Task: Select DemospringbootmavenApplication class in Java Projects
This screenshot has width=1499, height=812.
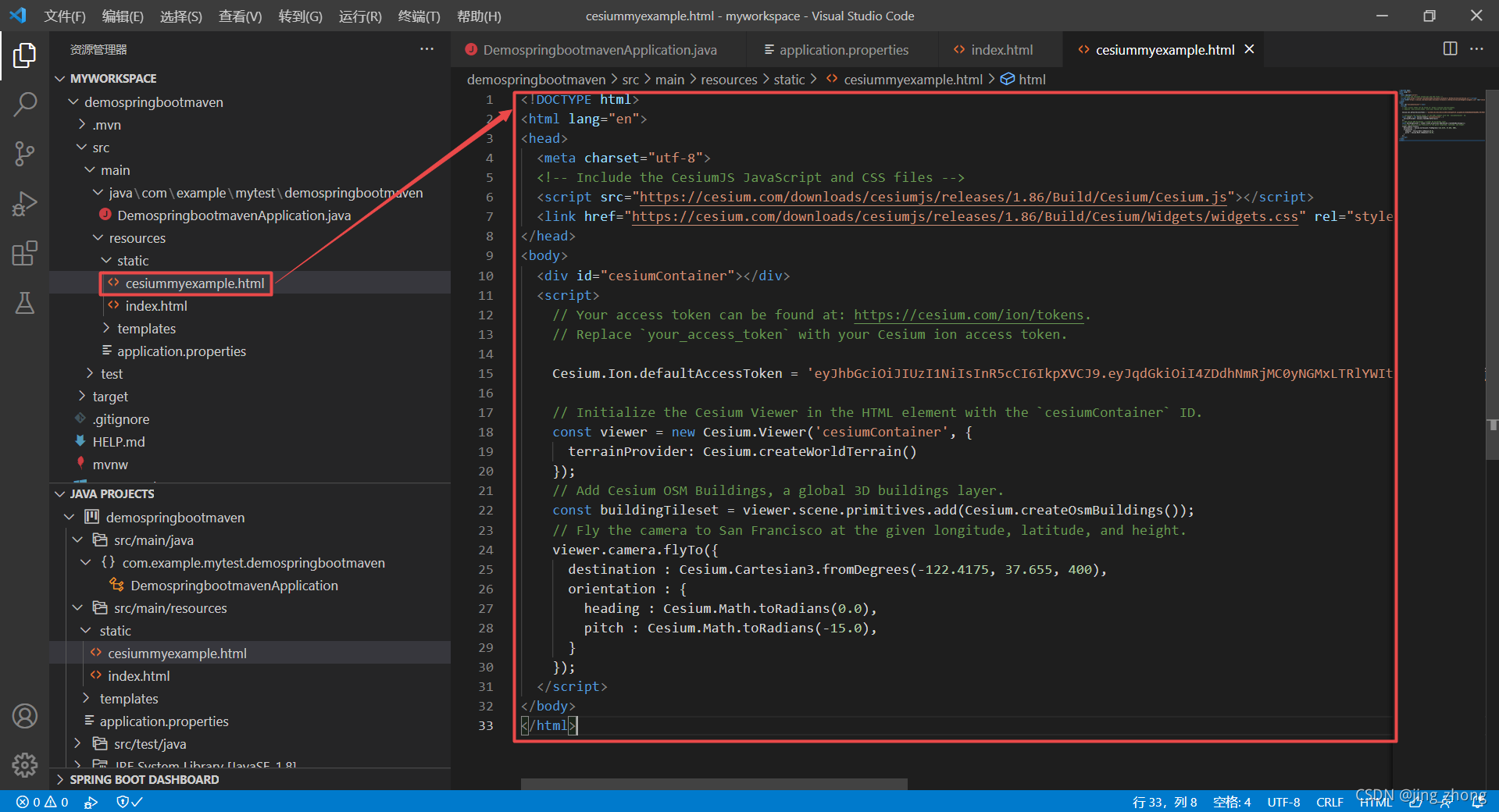Action: pos(234,586)
